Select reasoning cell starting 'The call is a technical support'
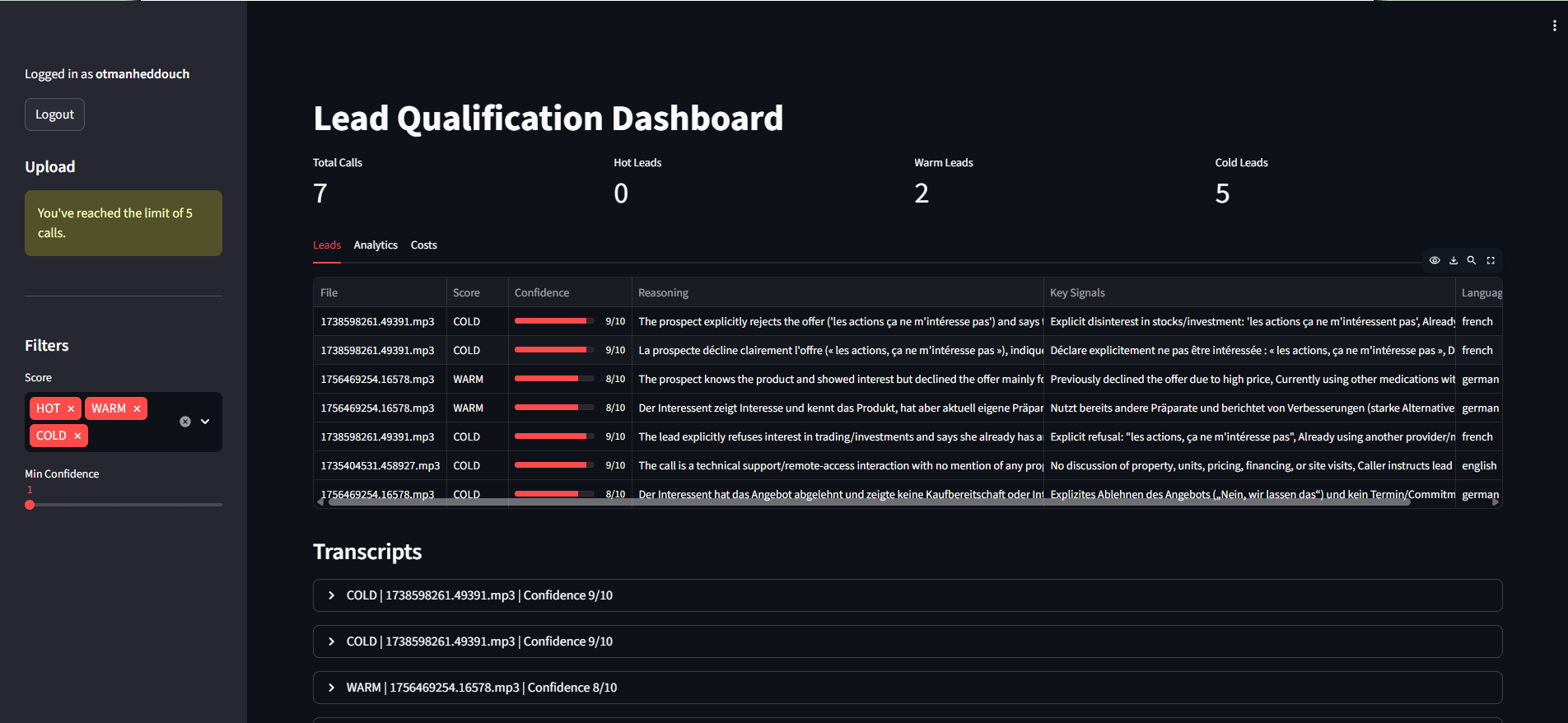The width and height of the screenshot is (1568, 723). pos(838,465)
